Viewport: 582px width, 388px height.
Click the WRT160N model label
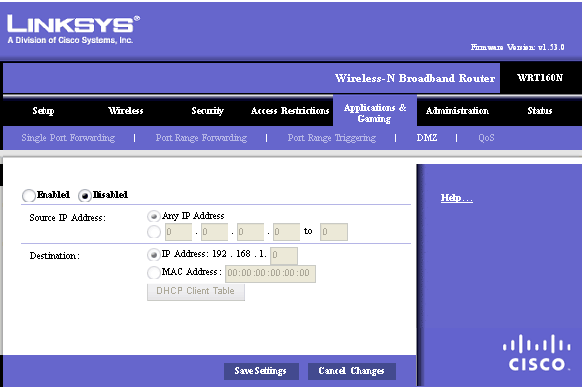pos(540,78)
